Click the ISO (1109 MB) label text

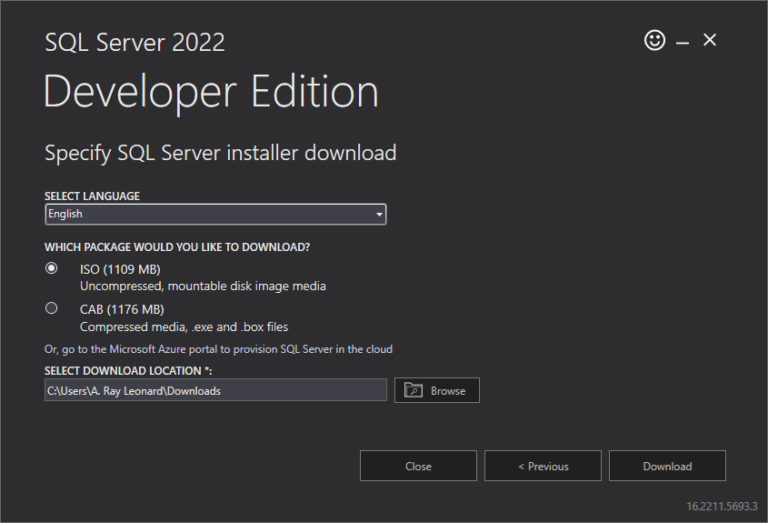pos(120,269)
